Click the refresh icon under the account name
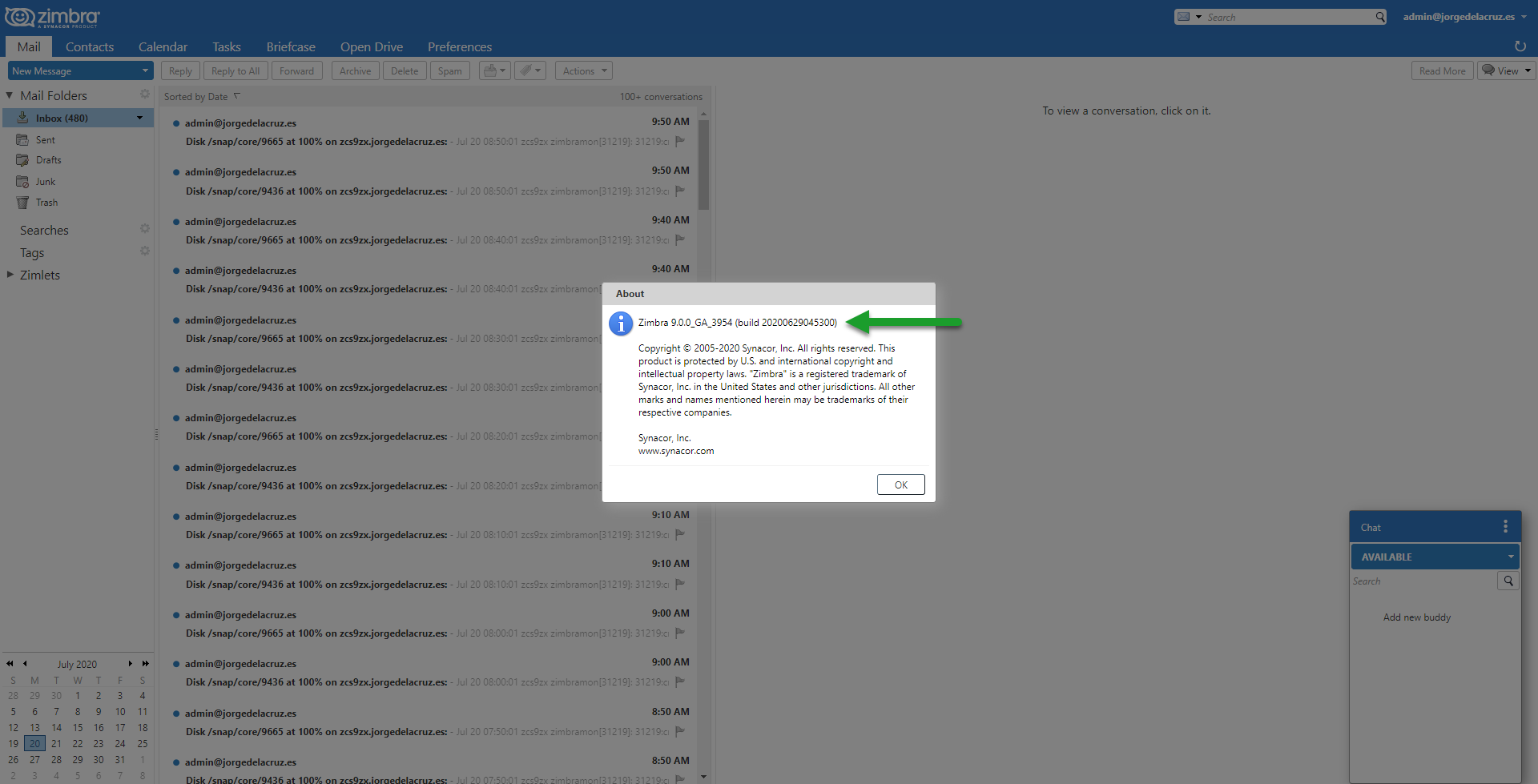 (1520, 46)
